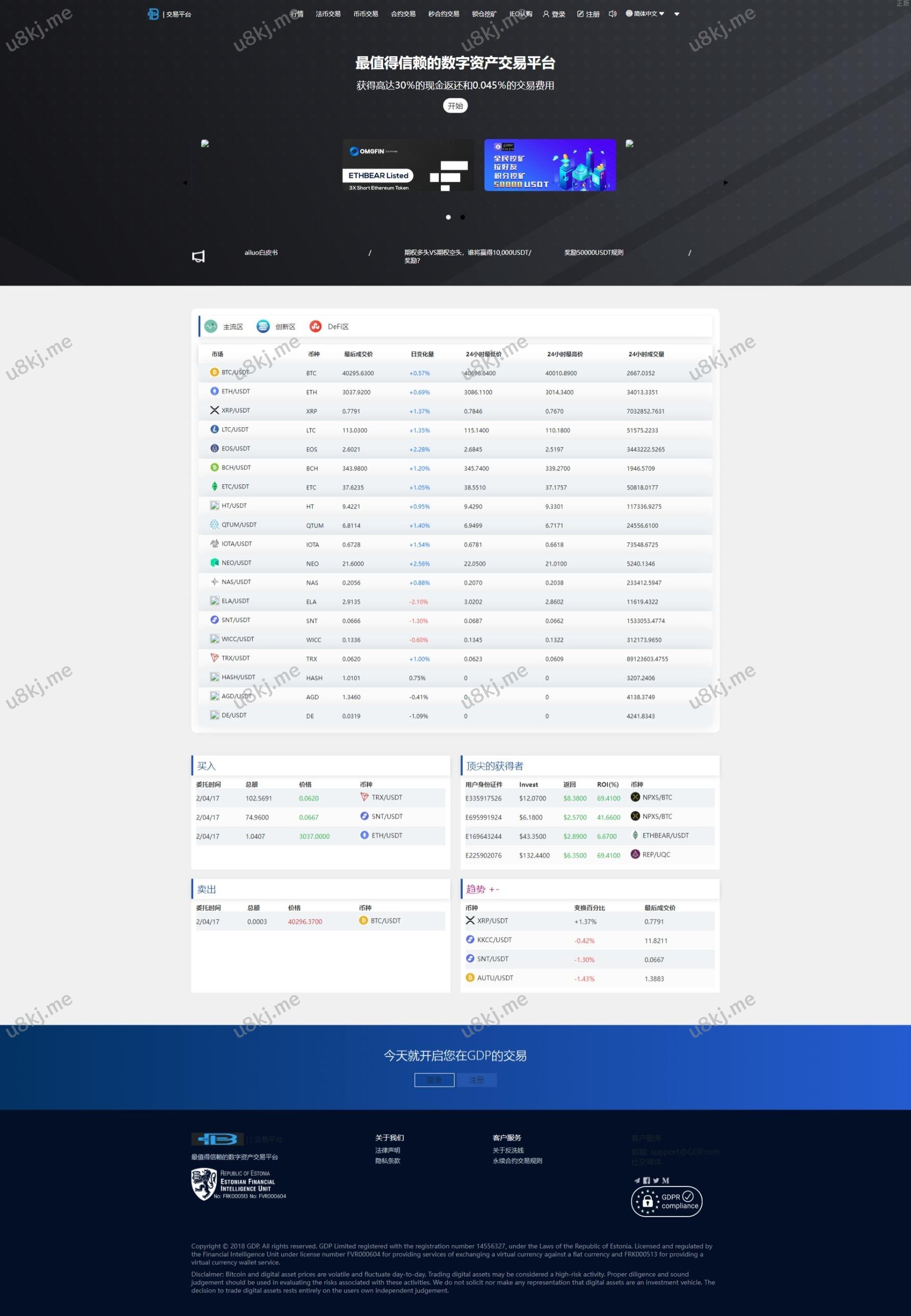Select the second carousel pagination dot
The width and height of the screenshot is (911, 1316).
(462, 217)
